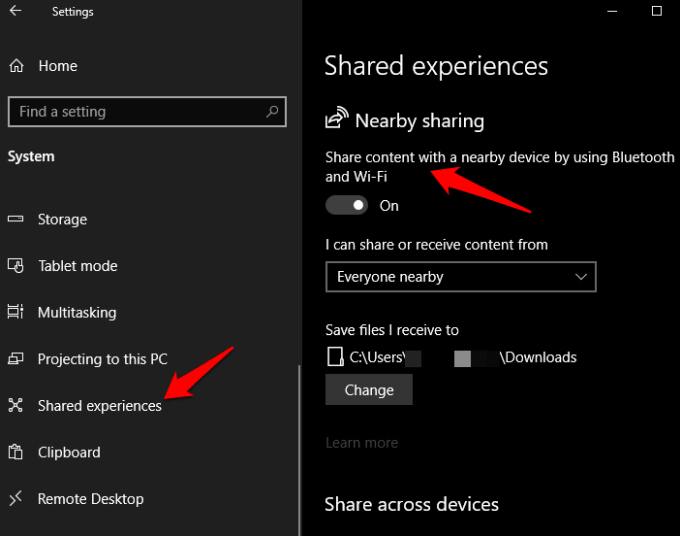The image size is (680, 536).
Task: Click the Nearby sharing share icon
Action: click(x=336, y=120)
